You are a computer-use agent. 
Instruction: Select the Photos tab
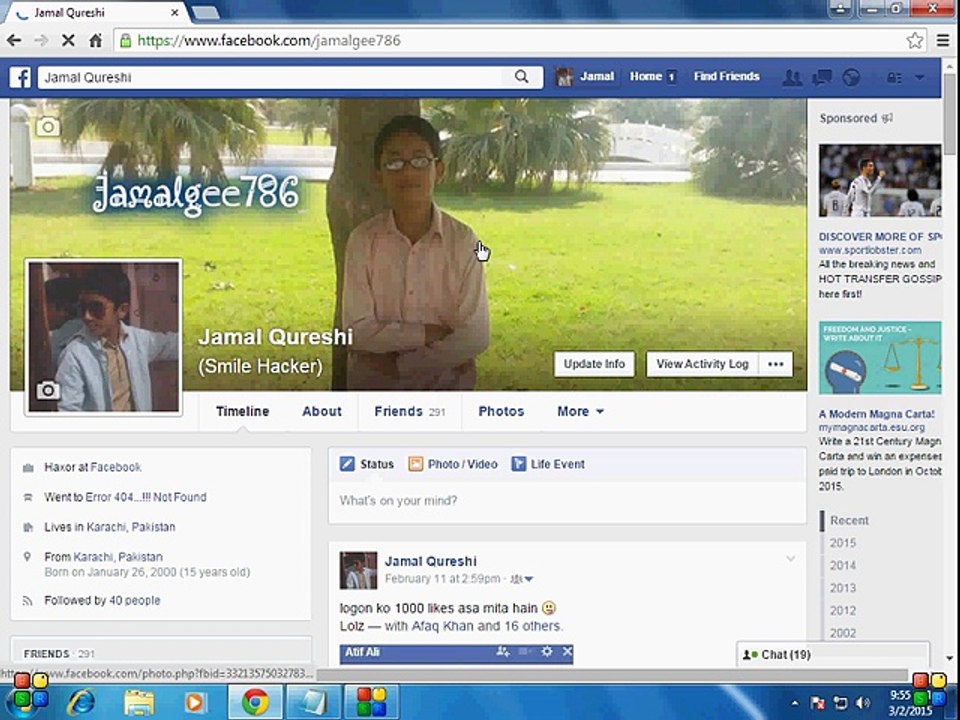501,411
